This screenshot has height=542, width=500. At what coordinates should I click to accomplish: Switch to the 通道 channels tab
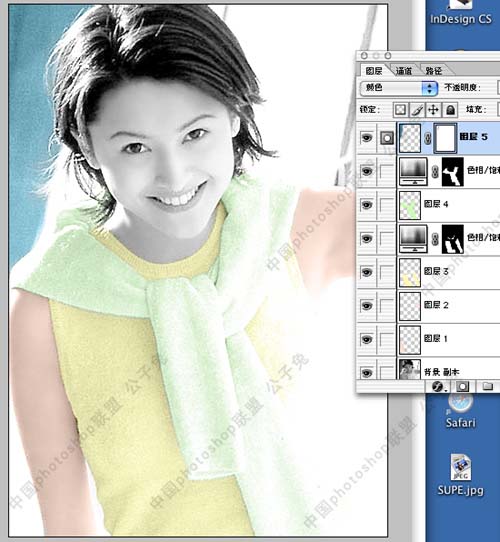coord(404,71)
